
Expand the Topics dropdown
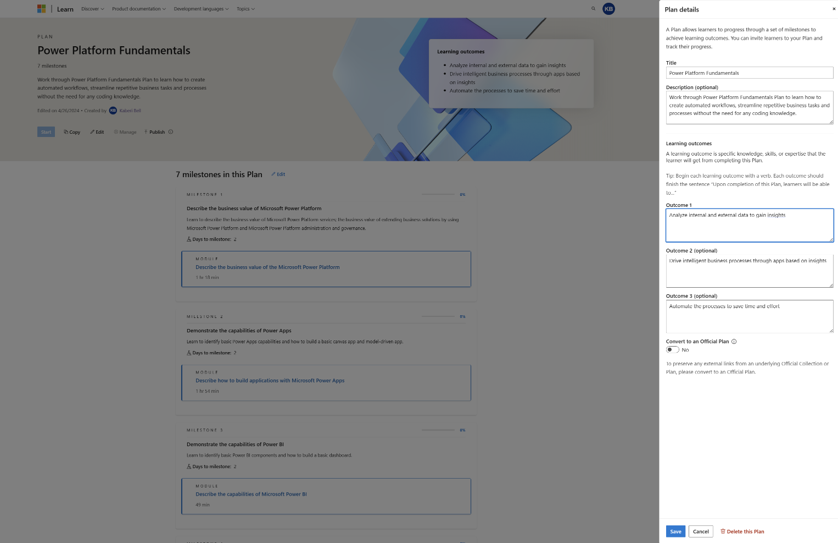[x=245, y=9]
